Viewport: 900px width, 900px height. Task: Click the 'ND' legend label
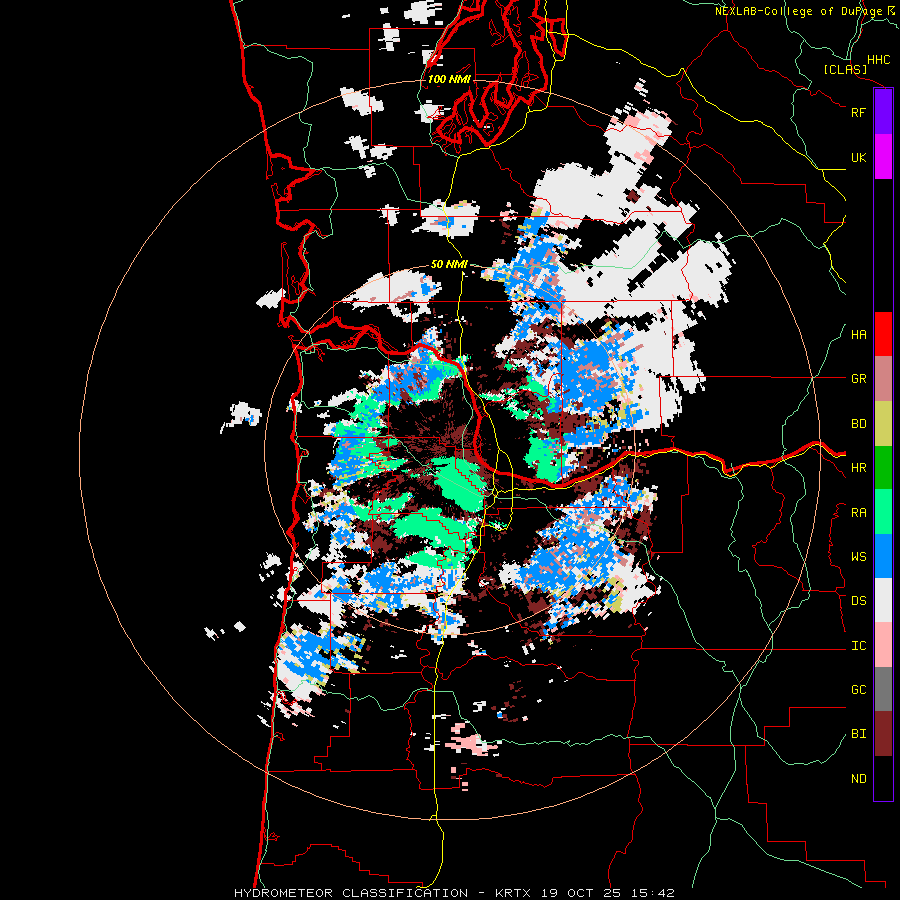pyautogui.click(x=858, y=779)
